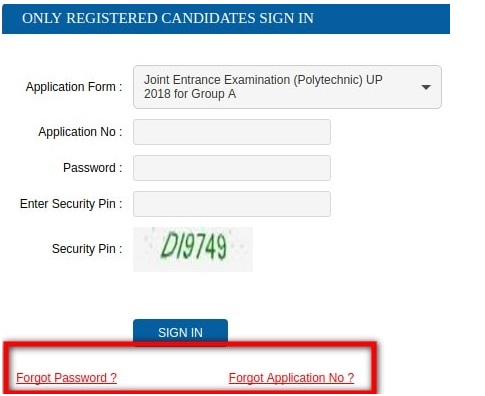Click the green captcha digits 9749
The height and width of the screenshot is (396, 485).
pyautogui.click(x=206, y=247)
